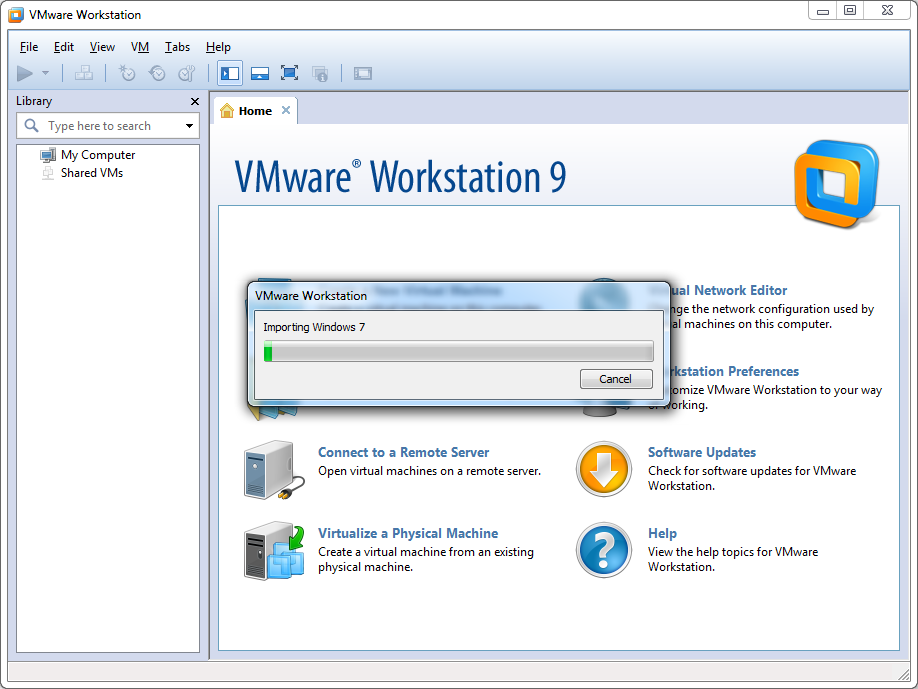Click the Importing Windows 7 progress bar

[458, 351]
